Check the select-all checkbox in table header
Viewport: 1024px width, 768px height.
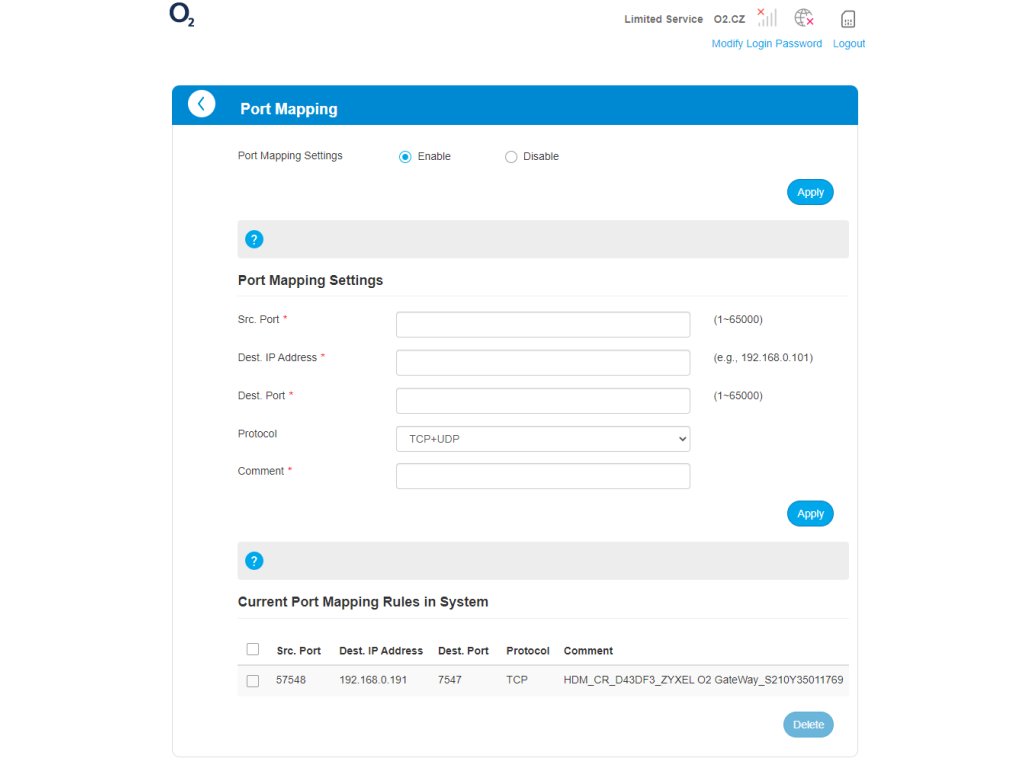click(253, 649)
